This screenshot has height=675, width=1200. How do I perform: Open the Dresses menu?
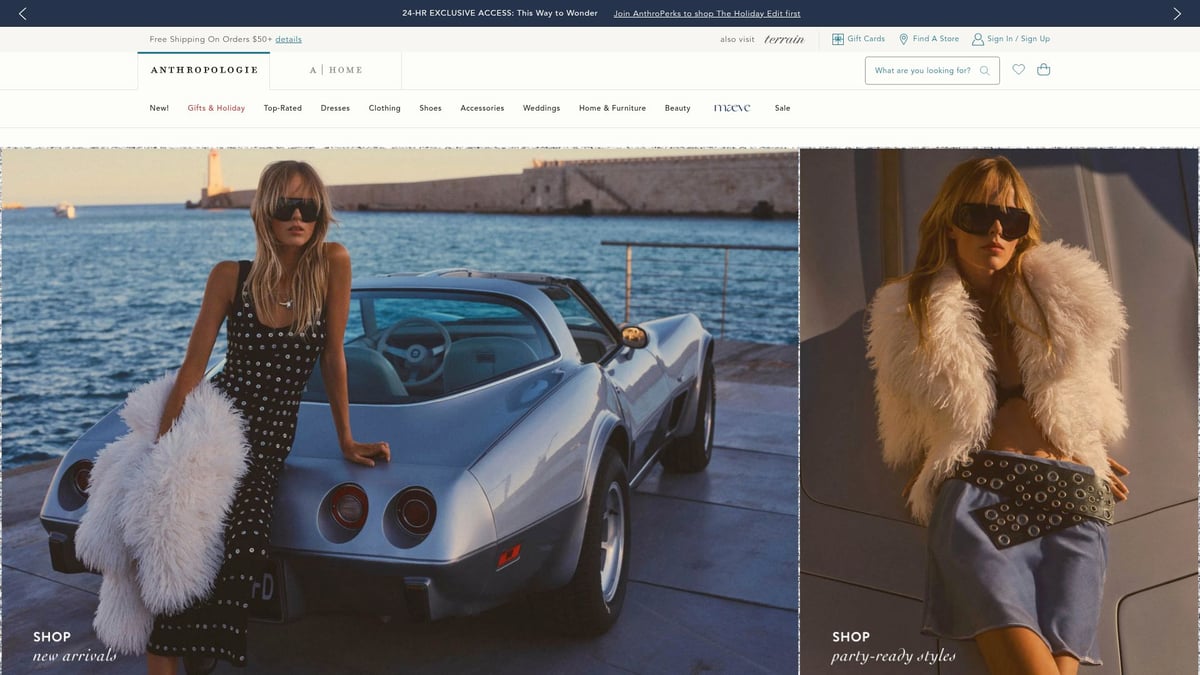(x=335, y=108)
